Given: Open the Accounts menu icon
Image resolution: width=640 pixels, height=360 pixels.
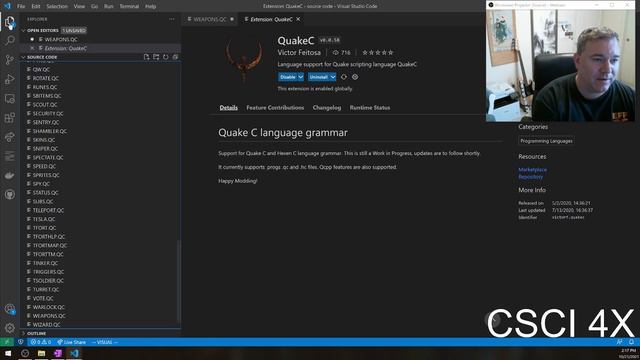Looking at the screenshot, I should pyautogui.click(x=9, y=309).
